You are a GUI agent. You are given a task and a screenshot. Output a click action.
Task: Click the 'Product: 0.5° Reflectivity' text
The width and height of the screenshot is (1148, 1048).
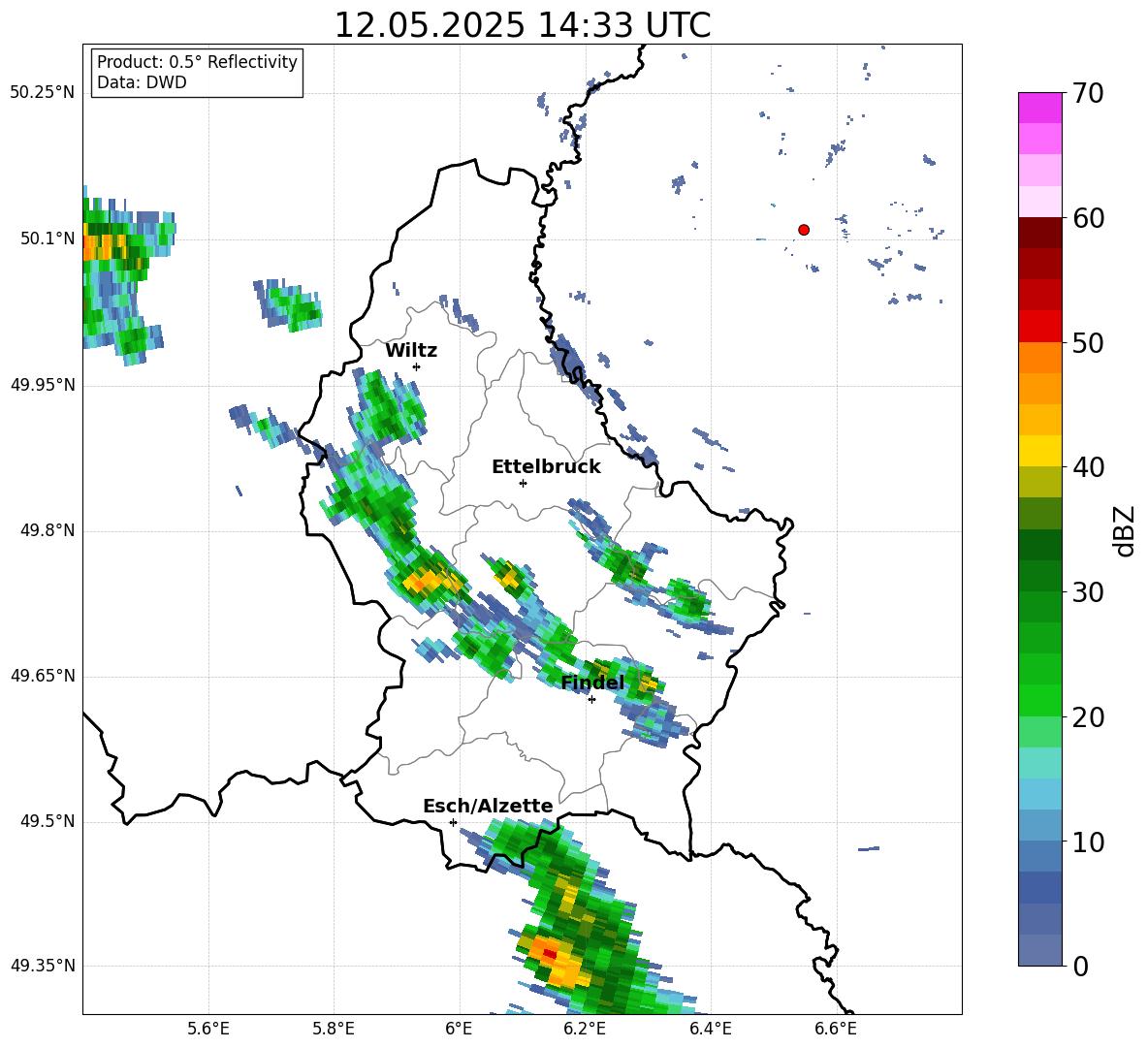197,62
